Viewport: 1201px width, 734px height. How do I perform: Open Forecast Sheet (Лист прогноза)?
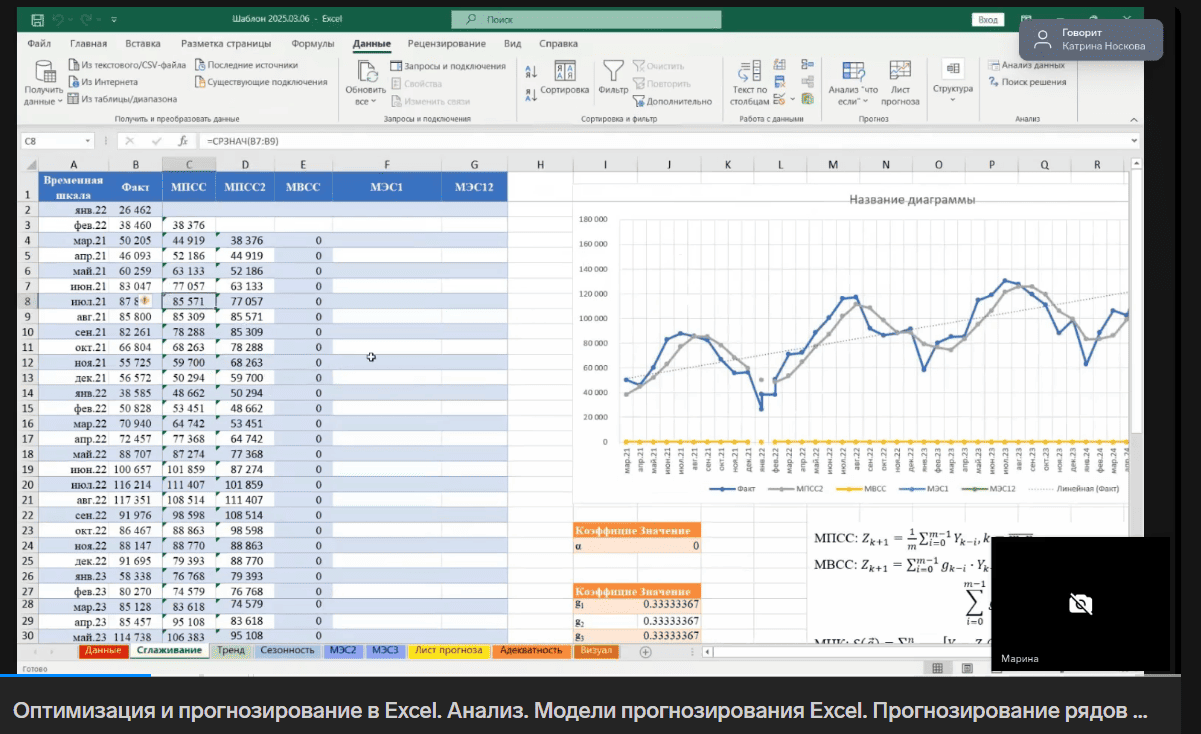pos(900,82)
